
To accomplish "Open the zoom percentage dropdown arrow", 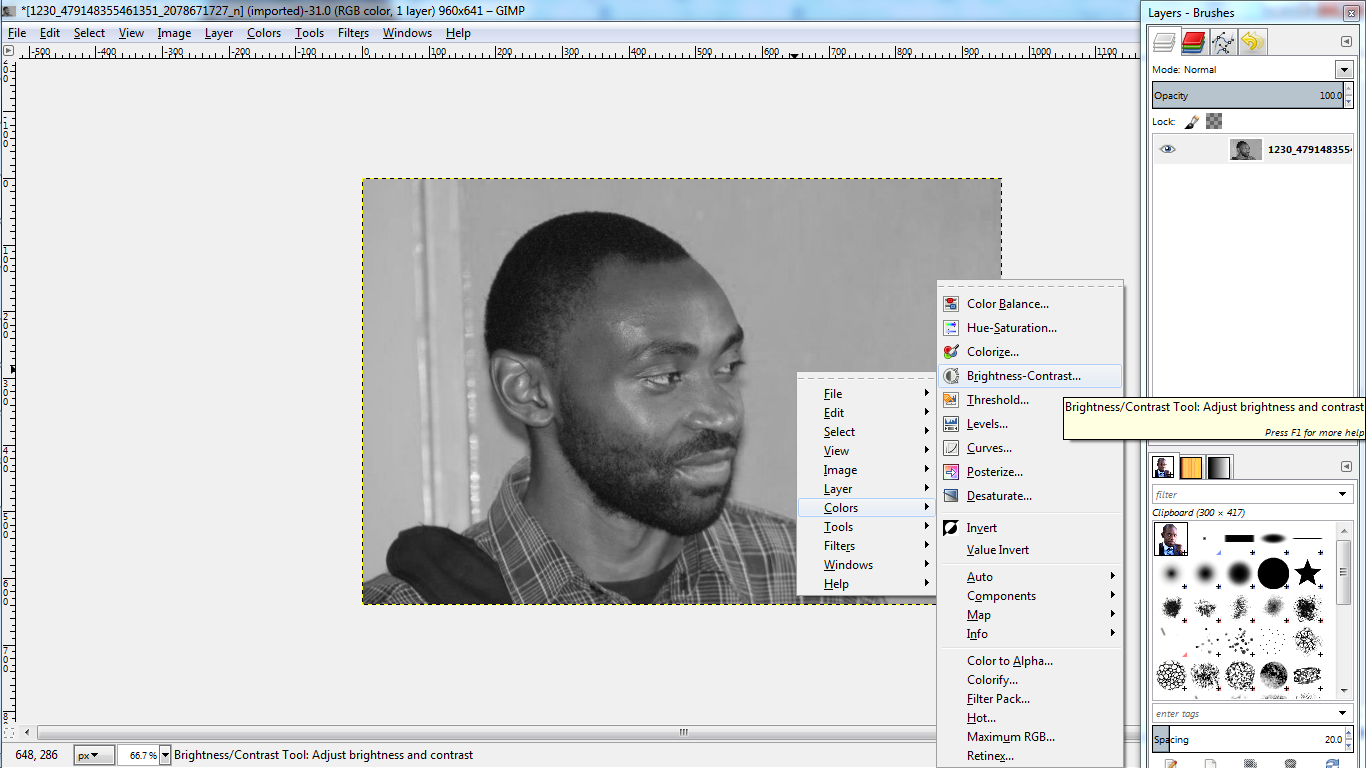I will 166,755.
